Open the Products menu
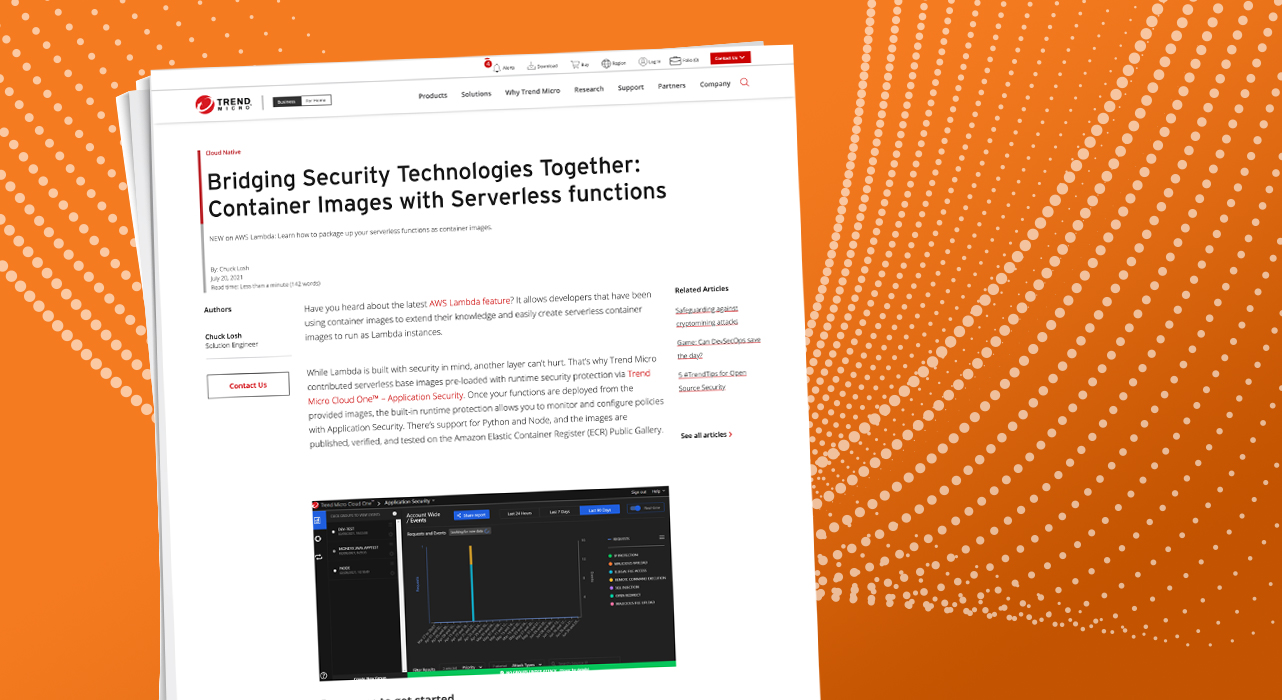This screenshot has height=700, width=1282. (433, 96)
